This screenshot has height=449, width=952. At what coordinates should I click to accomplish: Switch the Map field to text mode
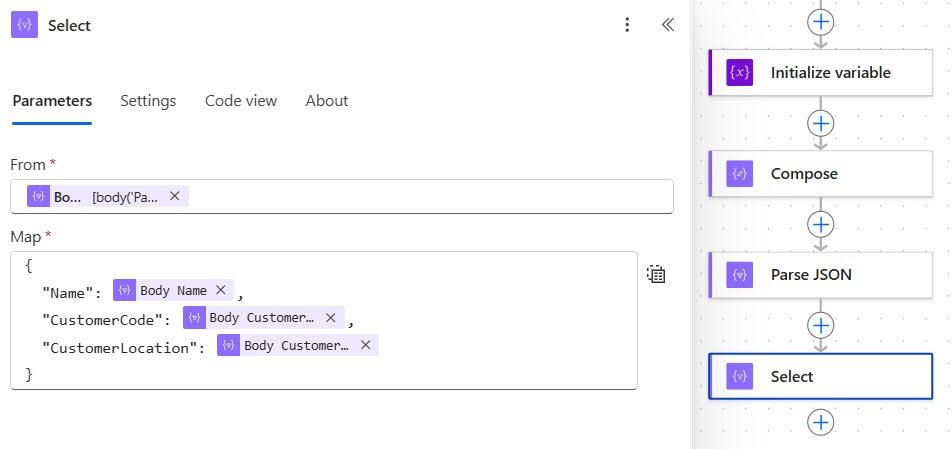coord(656,274)
